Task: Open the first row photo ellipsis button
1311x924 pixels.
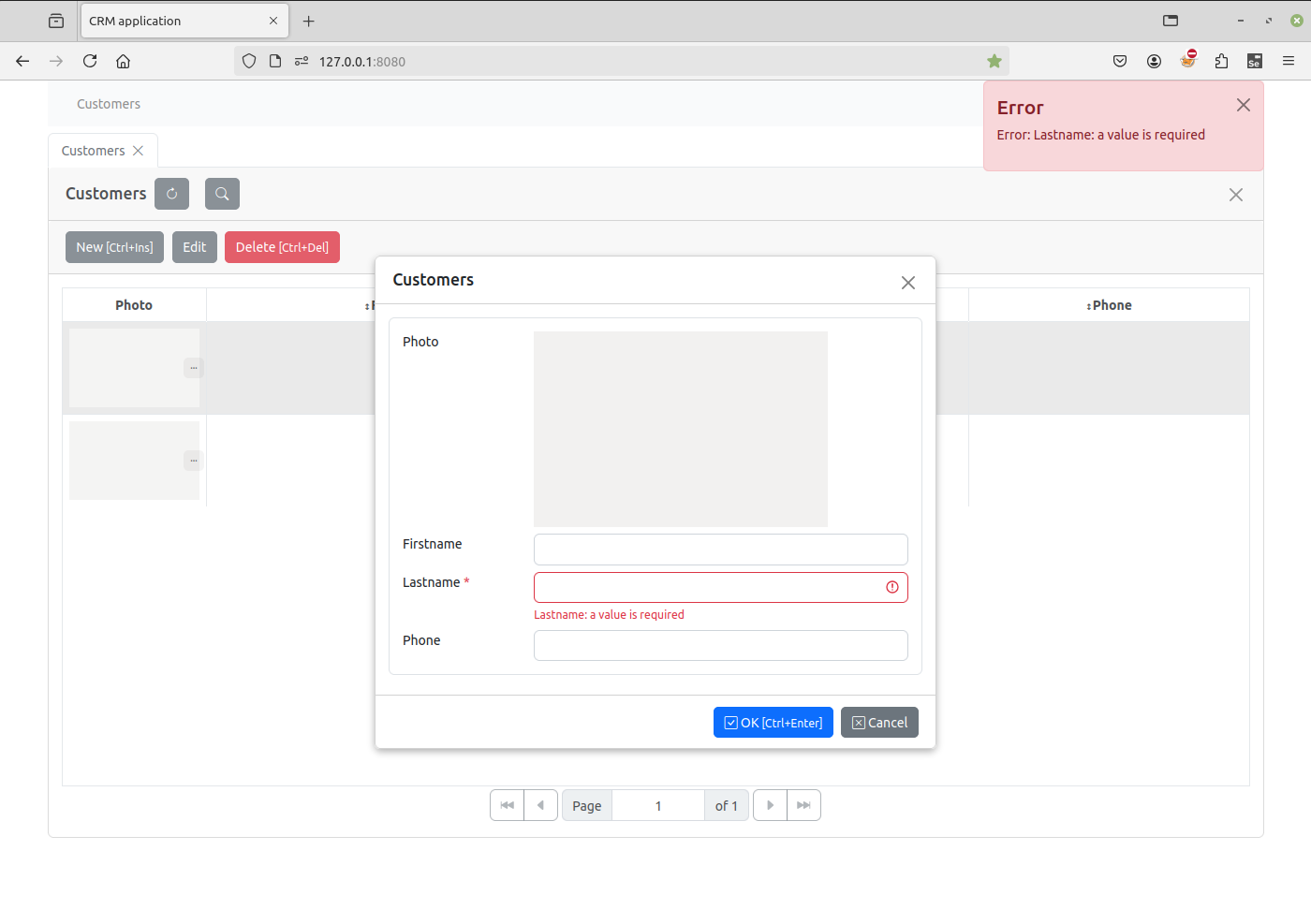Action: pos(193,368)
